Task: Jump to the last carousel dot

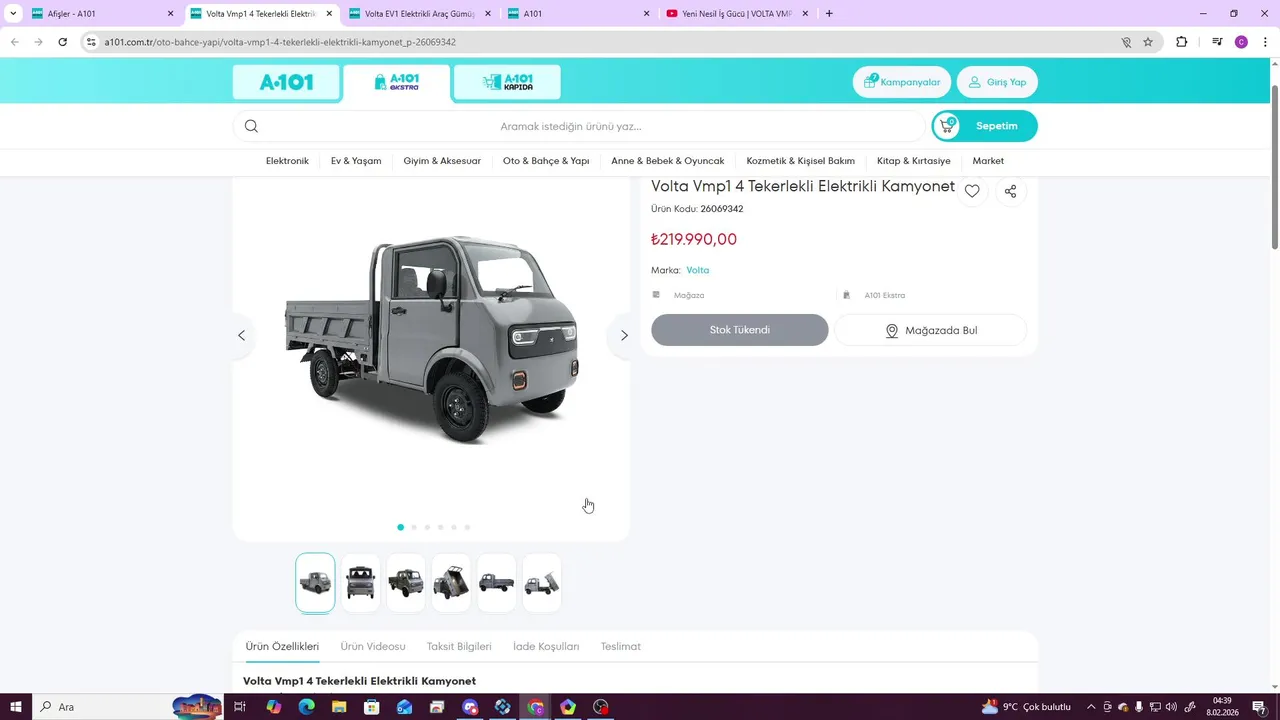Action: point(467,527)
